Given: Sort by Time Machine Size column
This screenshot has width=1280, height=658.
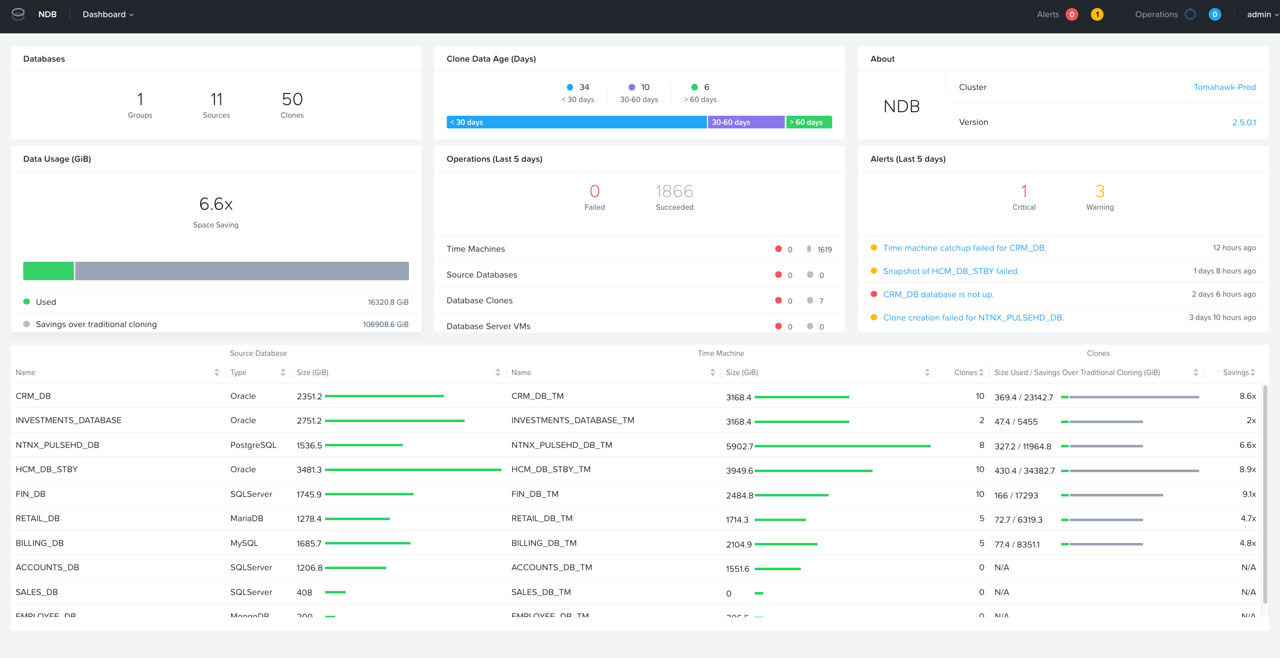Looking at the screenshot, I should point(926,373).
